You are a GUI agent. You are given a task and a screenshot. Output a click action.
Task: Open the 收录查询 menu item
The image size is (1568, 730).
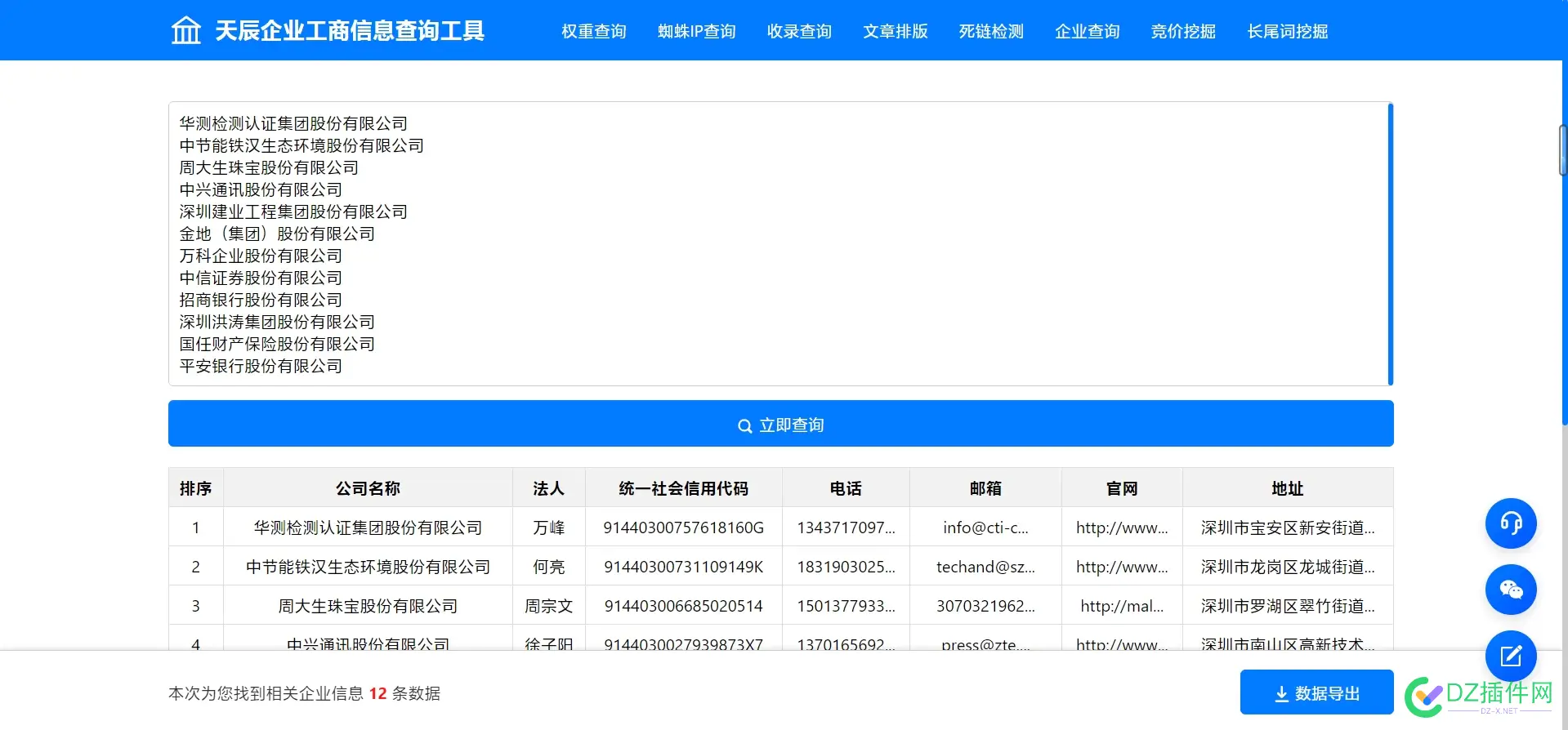799,31
